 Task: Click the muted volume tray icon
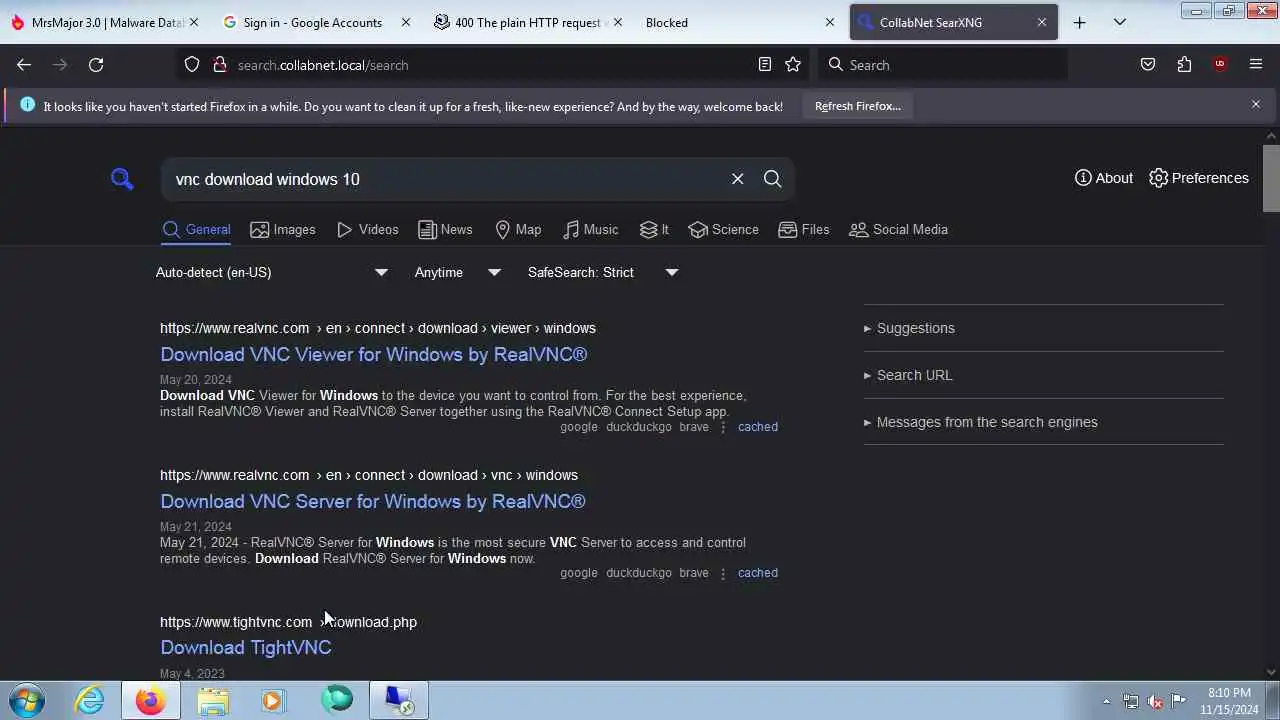pos(1155,701)
